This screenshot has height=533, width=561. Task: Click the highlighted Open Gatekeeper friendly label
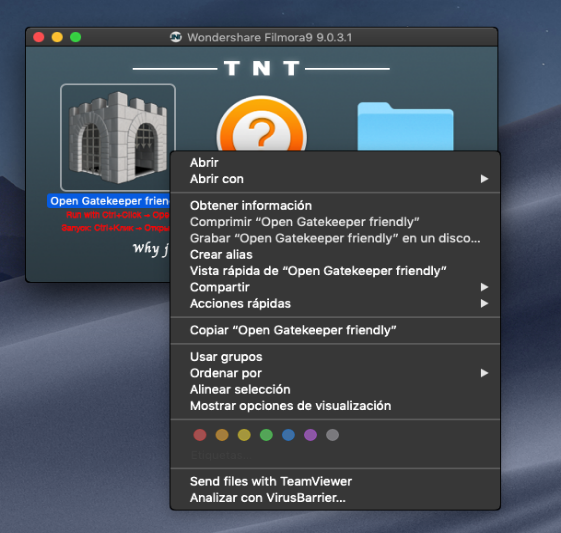click(109, 201)
